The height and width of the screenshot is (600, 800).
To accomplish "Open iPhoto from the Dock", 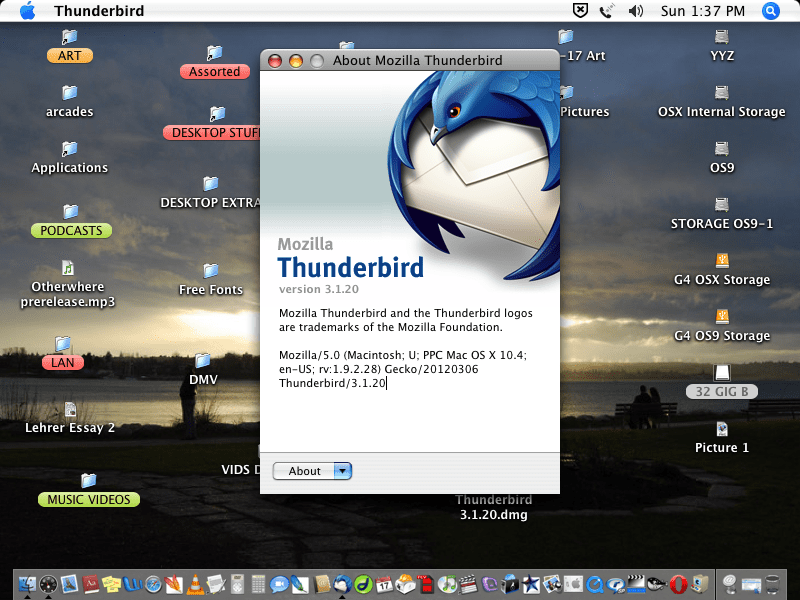I will tap(552, 585).
